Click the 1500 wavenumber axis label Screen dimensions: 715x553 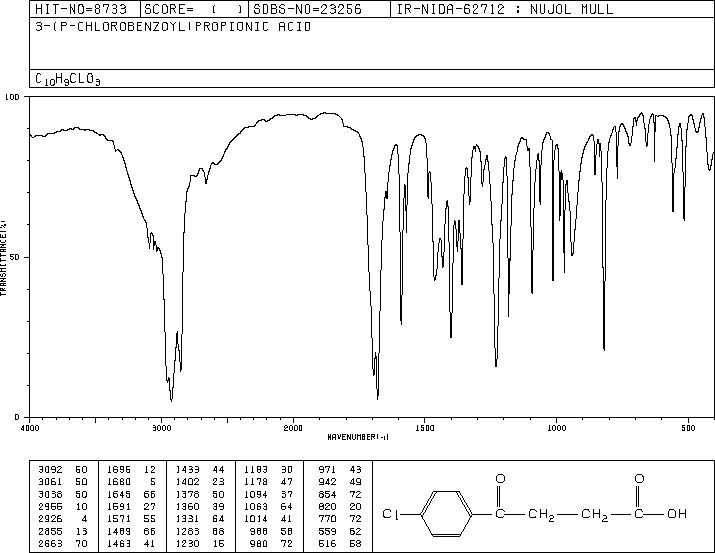425,428
